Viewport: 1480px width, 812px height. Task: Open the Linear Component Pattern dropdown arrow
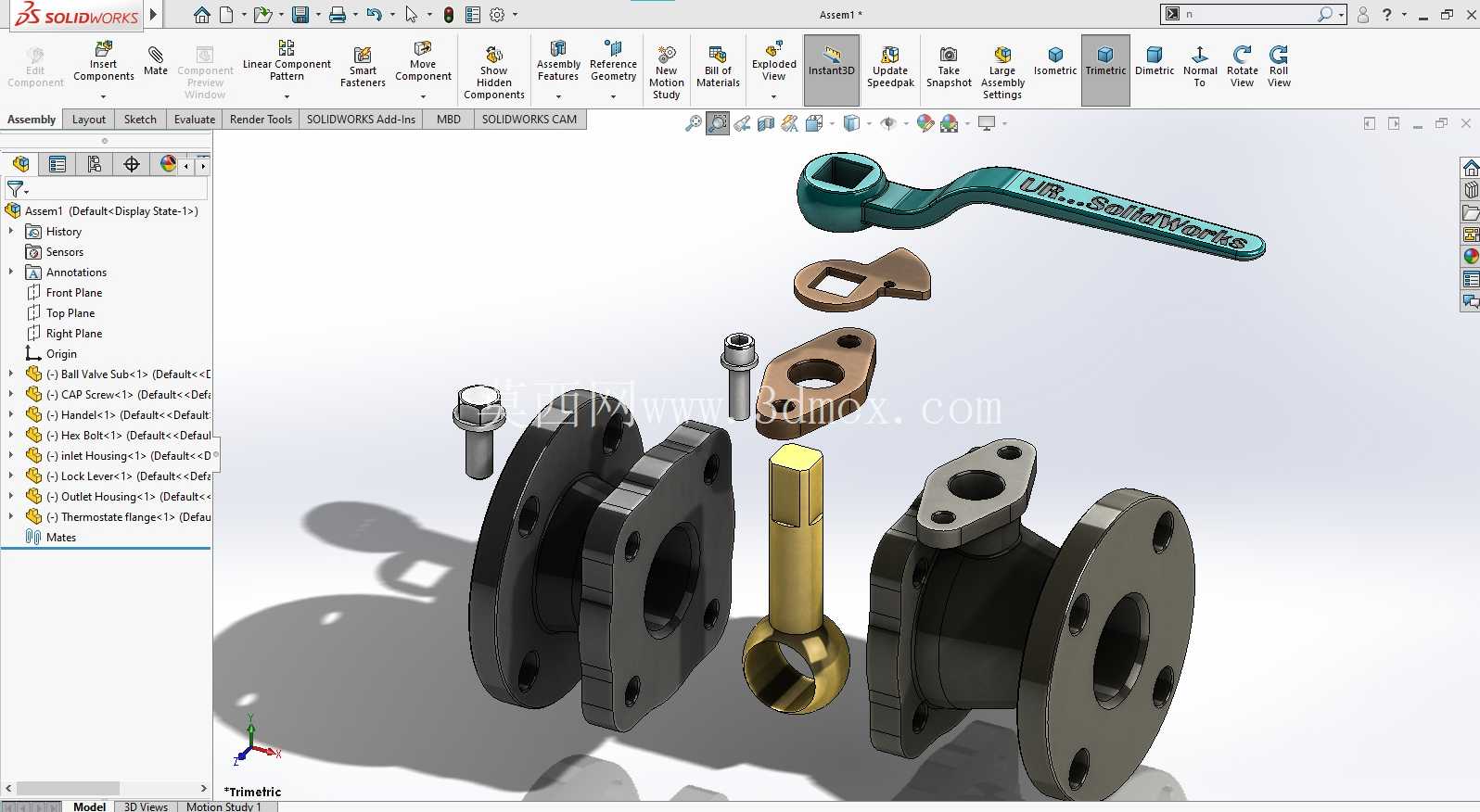coord(287,96)
